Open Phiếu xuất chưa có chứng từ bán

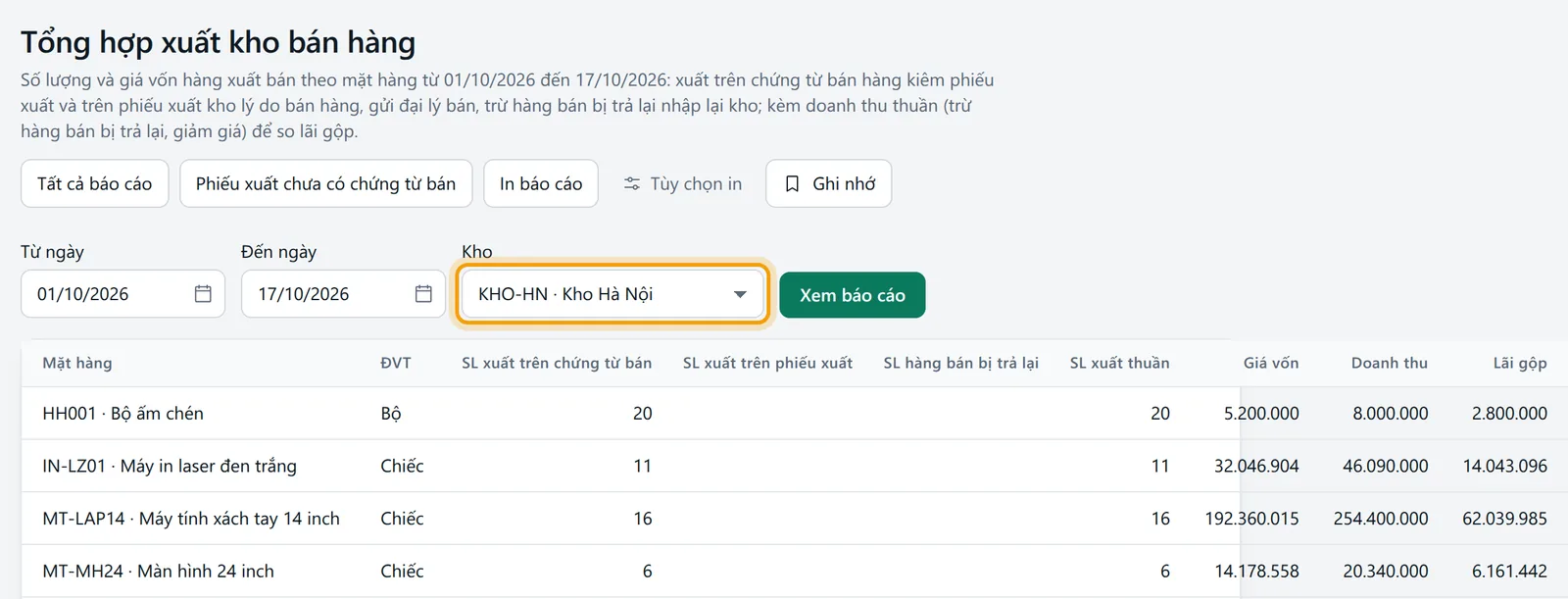pos(326,183)
